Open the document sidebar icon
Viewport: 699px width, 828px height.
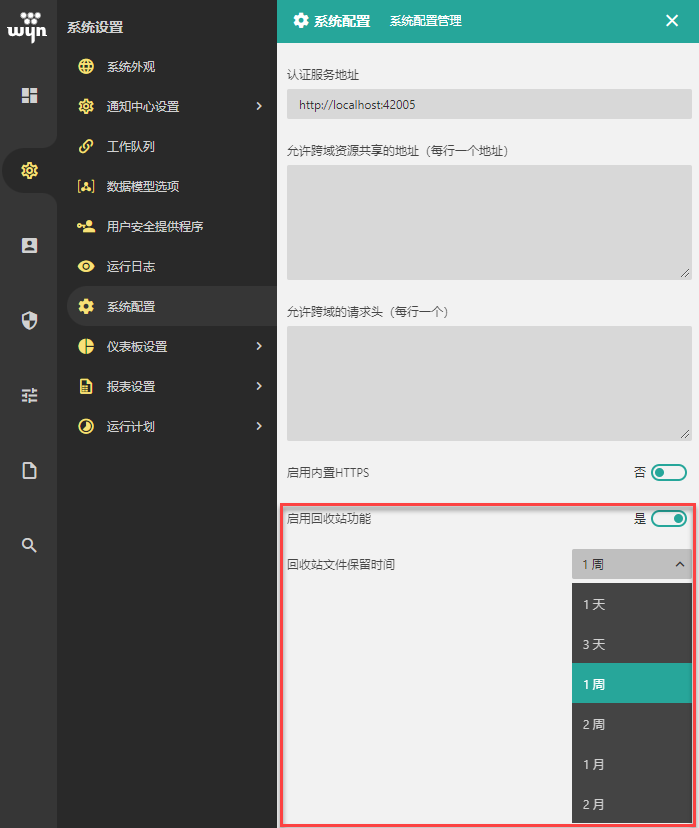pyautogui.click(x=30, y=471)
